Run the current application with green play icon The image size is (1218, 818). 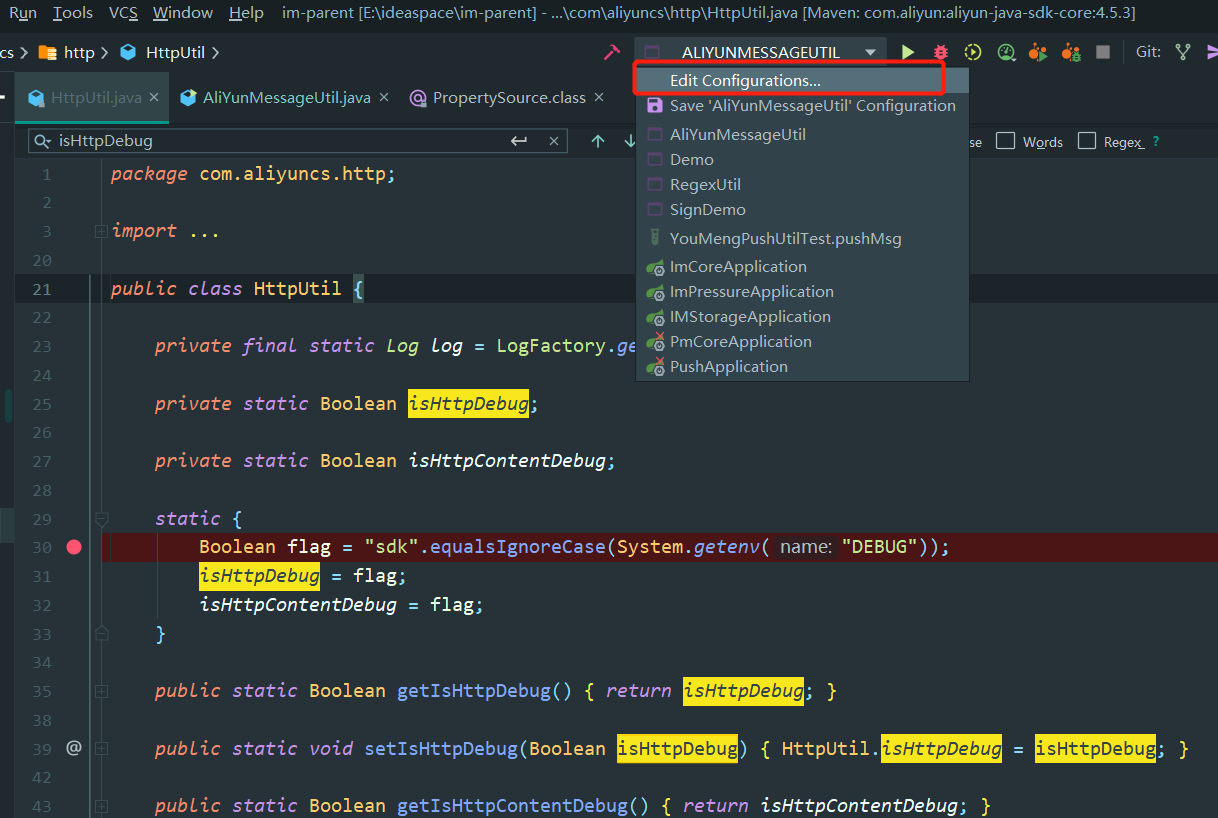906,51
